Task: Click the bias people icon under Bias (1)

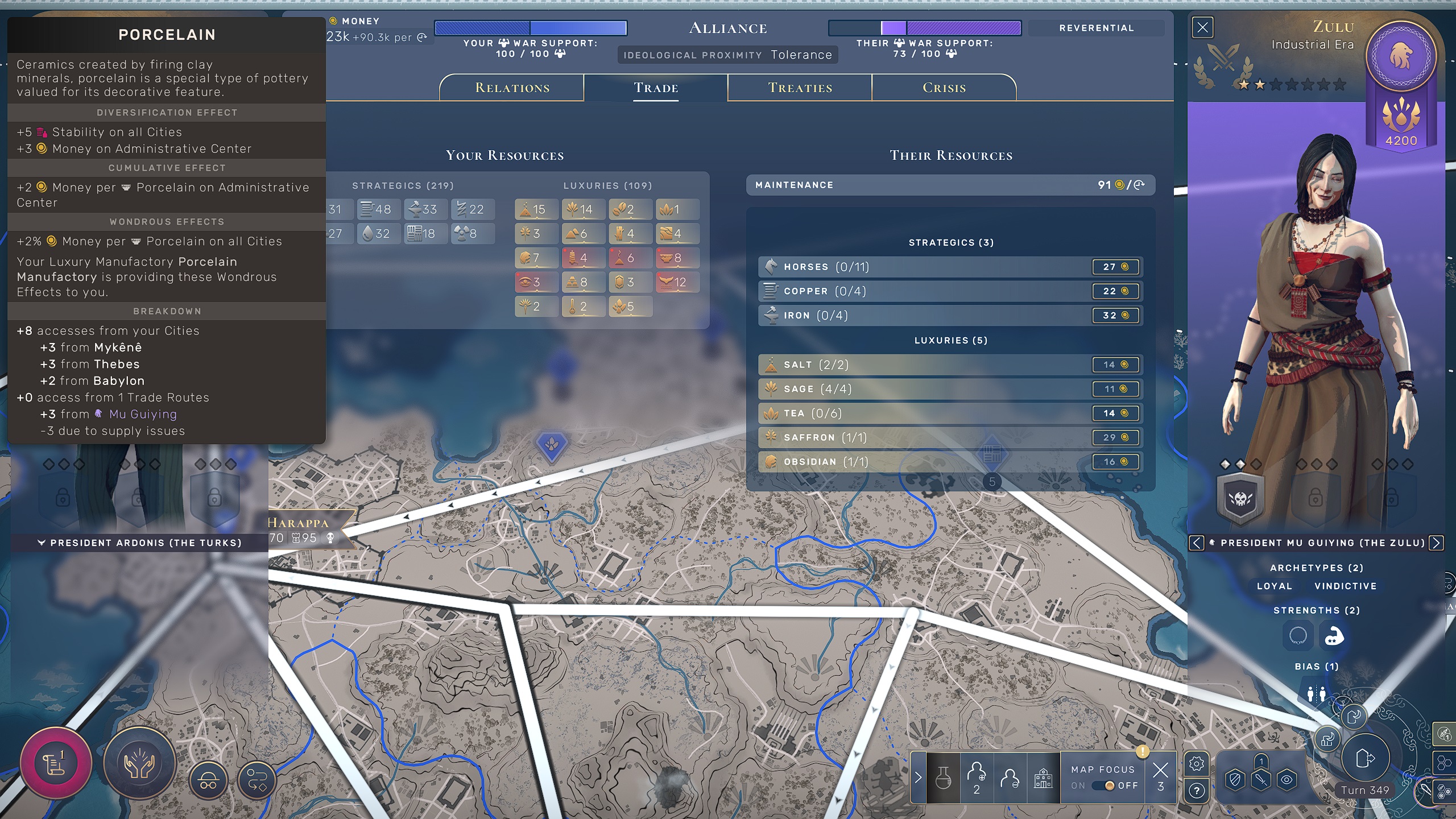Action: (1316, 693)
